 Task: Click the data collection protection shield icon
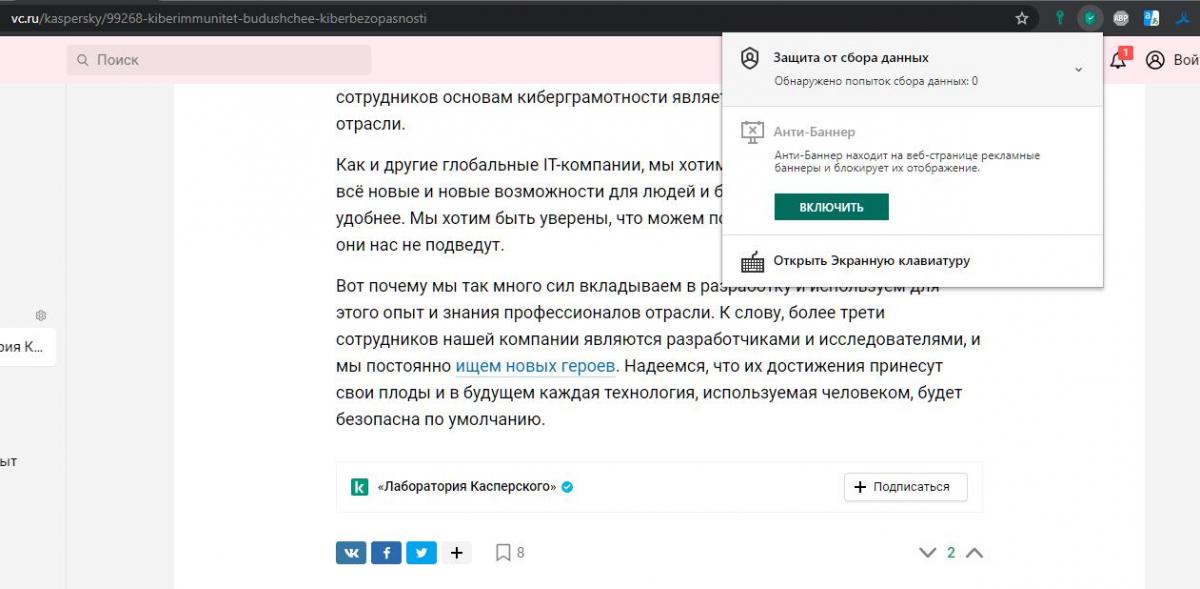[x=750, y=59]
